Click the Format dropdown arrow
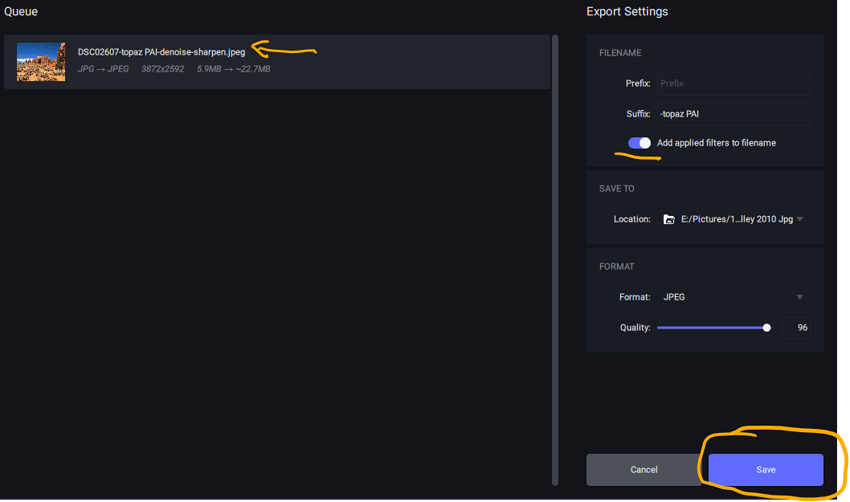The height and width of the screenshot is (502, 850). [x=799, y=297]
